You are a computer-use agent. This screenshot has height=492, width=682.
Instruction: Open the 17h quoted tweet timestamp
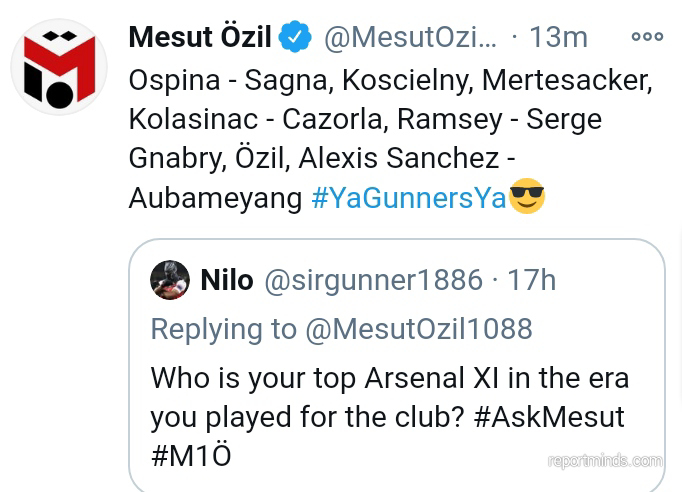click(x=531, y=280)
